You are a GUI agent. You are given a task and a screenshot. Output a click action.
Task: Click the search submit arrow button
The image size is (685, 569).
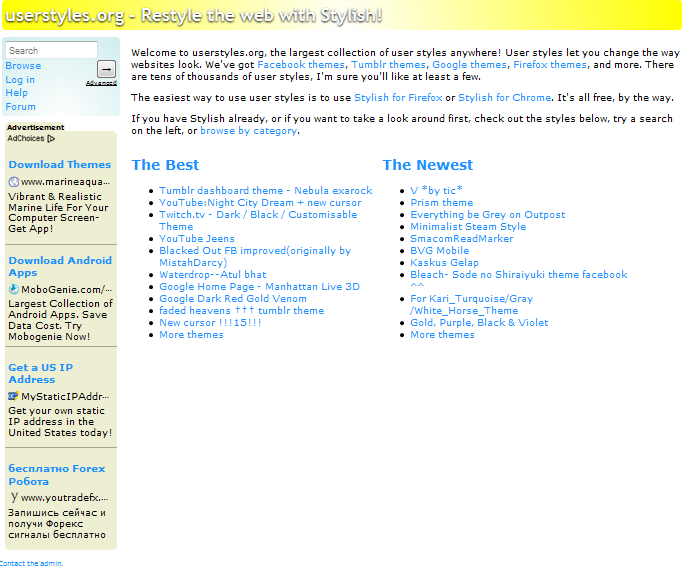pyautogui.click(x=106, y=69)
